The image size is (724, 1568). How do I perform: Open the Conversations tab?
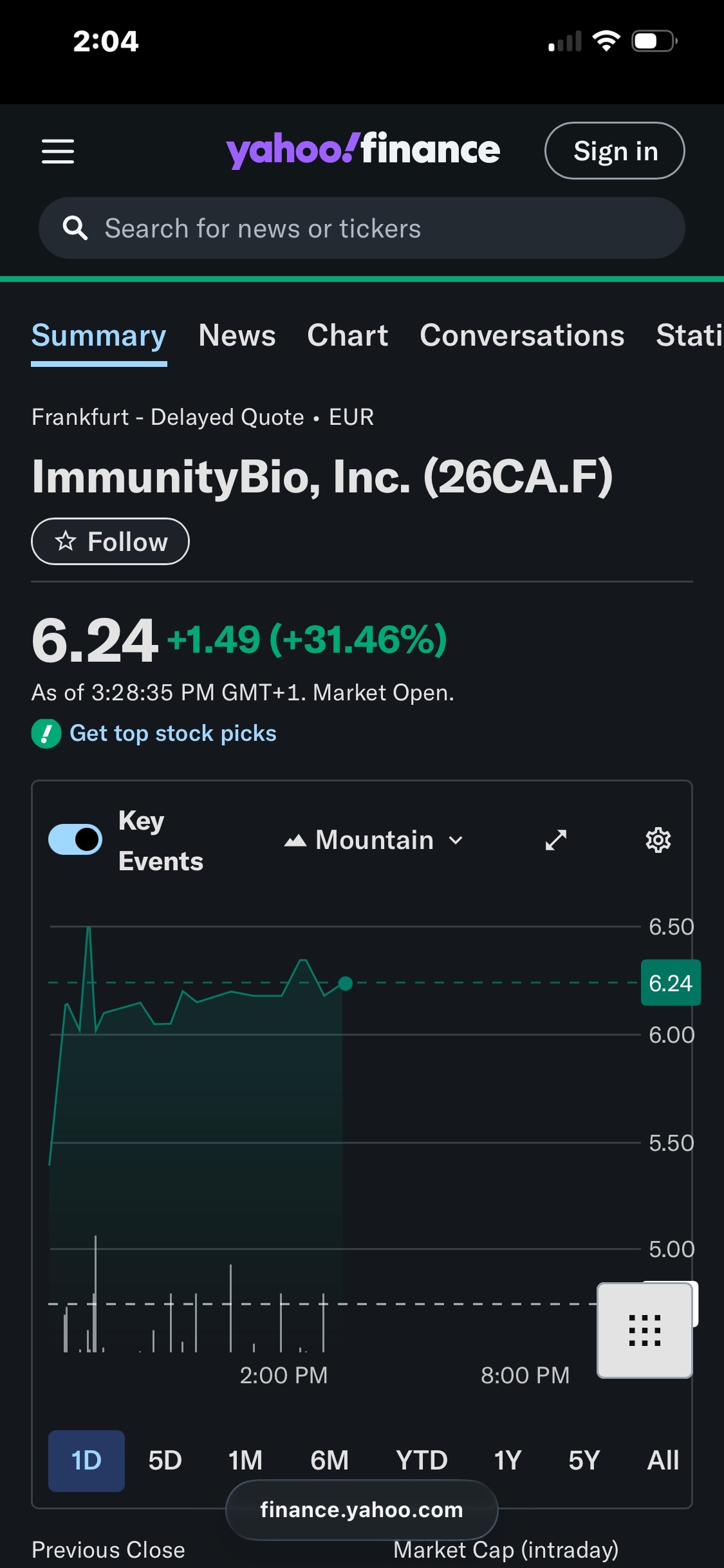522,335
